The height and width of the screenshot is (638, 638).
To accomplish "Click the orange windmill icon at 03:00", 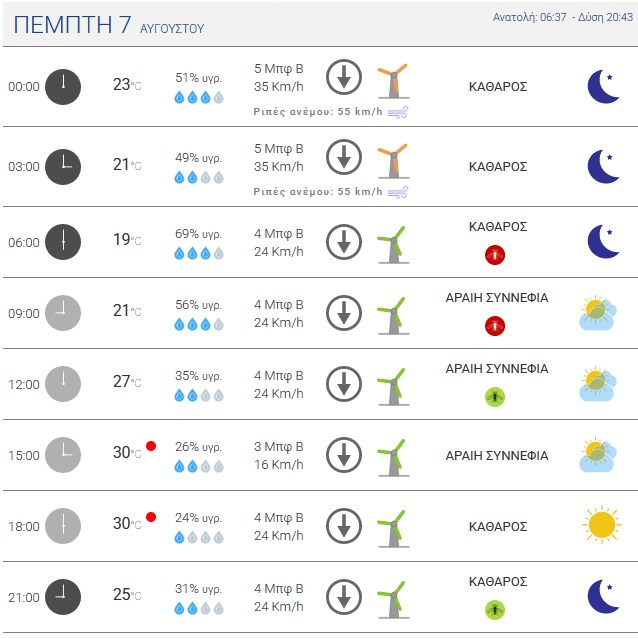I will [393, 161].
